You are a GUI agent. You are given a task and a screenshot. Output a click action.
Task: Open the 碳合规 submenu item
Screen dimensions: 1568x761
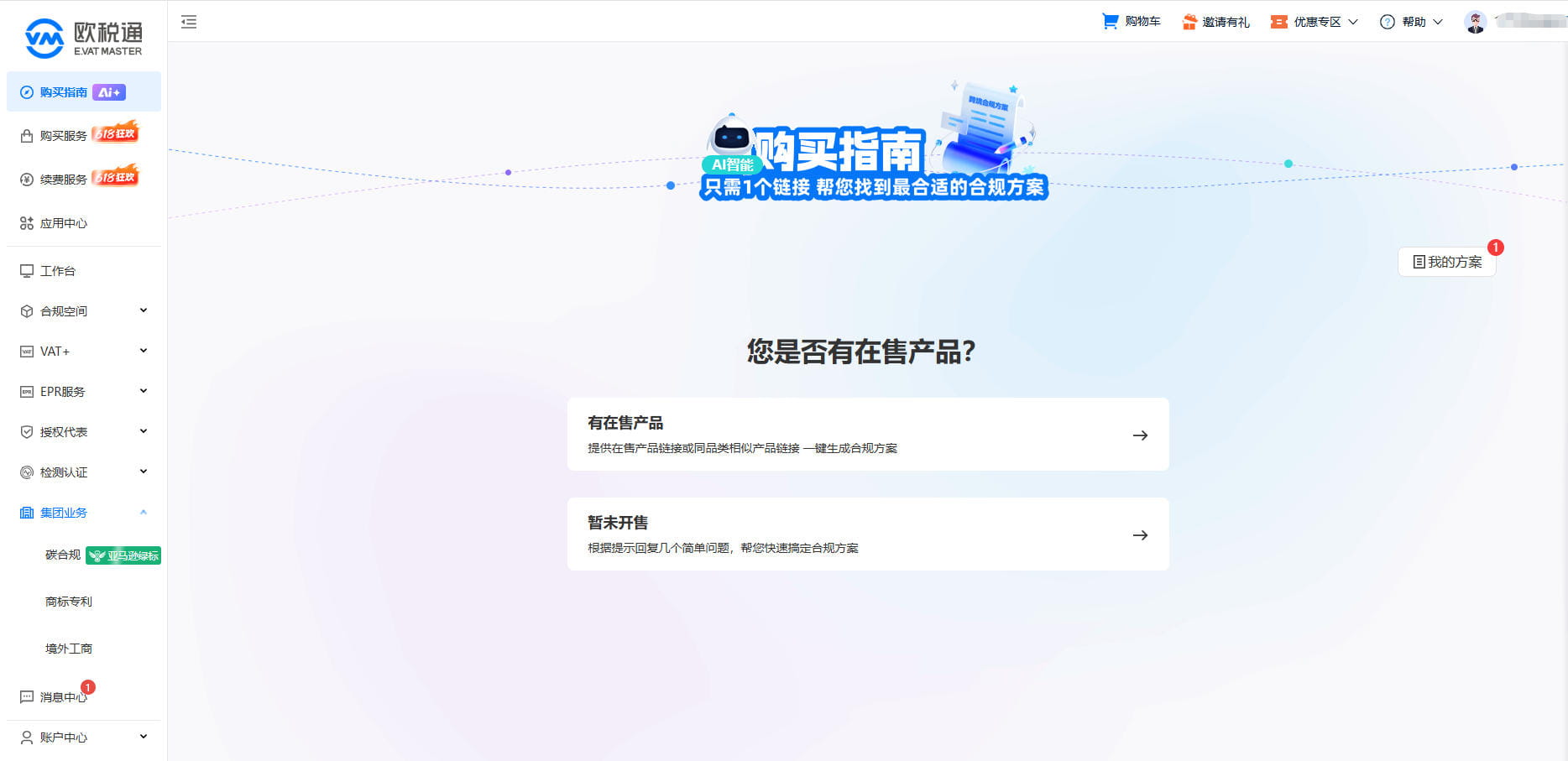[63, 555]
